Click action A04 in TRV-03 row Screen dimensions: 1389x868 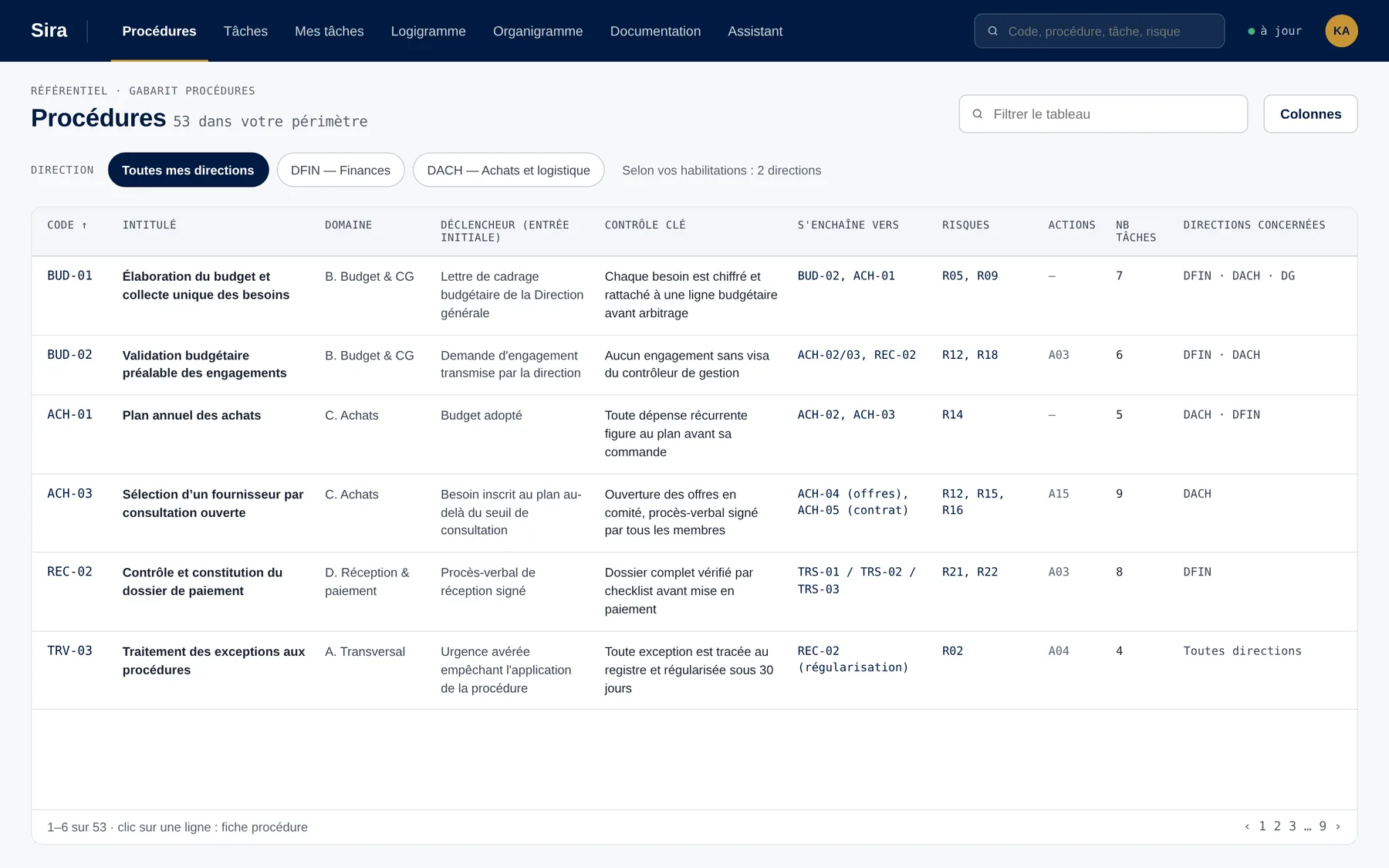coord(1059,651)
